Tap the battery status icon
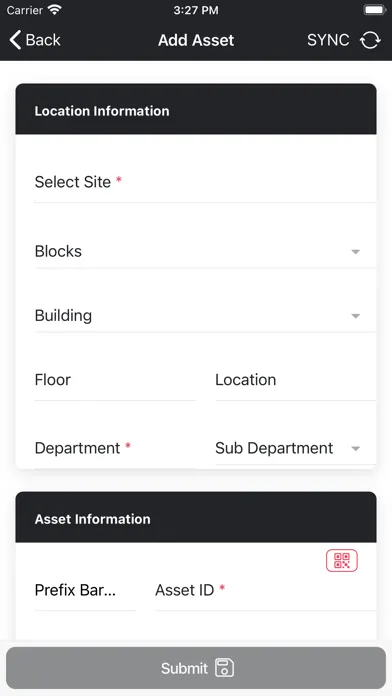This screenshot has height=696, width=392. pos(375,10)
